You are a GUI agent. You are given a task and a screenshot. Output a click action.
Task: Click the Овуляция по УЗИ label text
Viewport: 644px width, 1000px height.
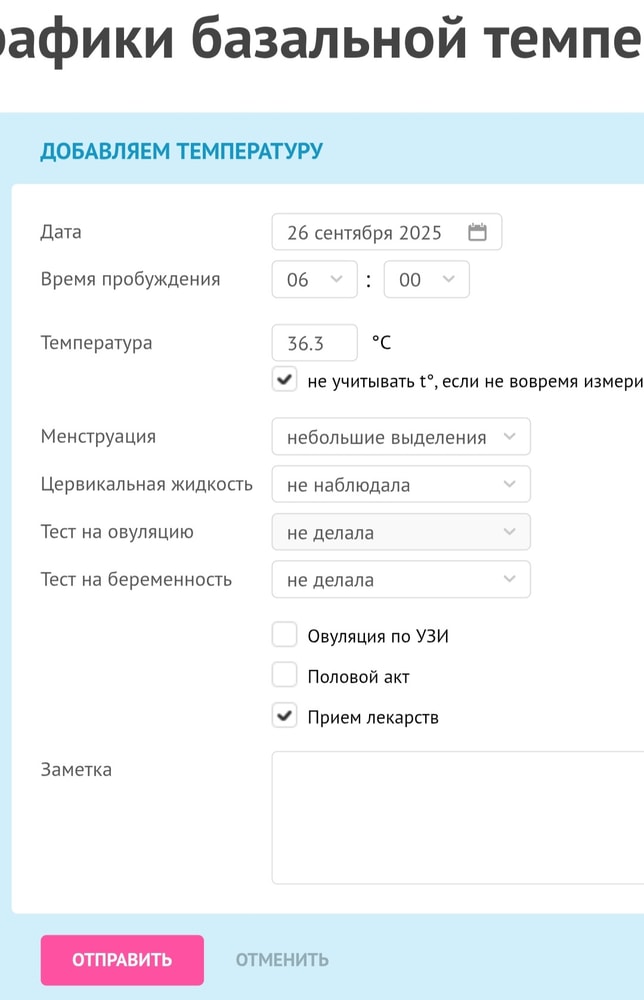tap(378, 636)
